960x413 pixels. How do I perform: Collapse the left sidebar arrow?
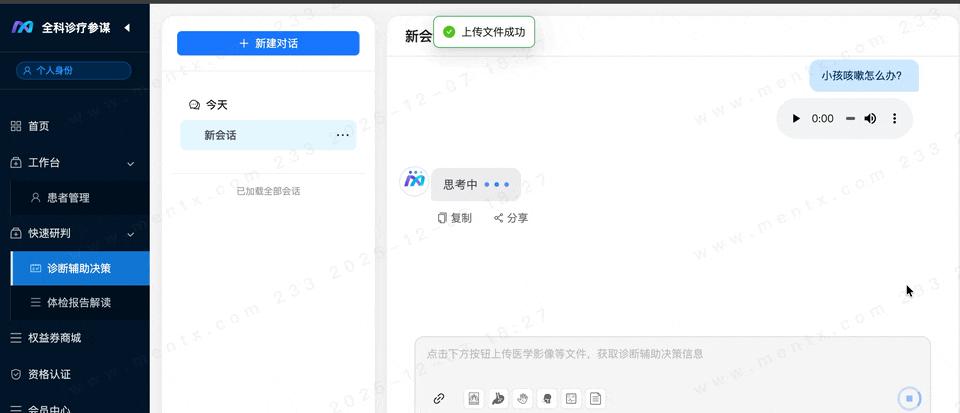(x=127, y=28)
